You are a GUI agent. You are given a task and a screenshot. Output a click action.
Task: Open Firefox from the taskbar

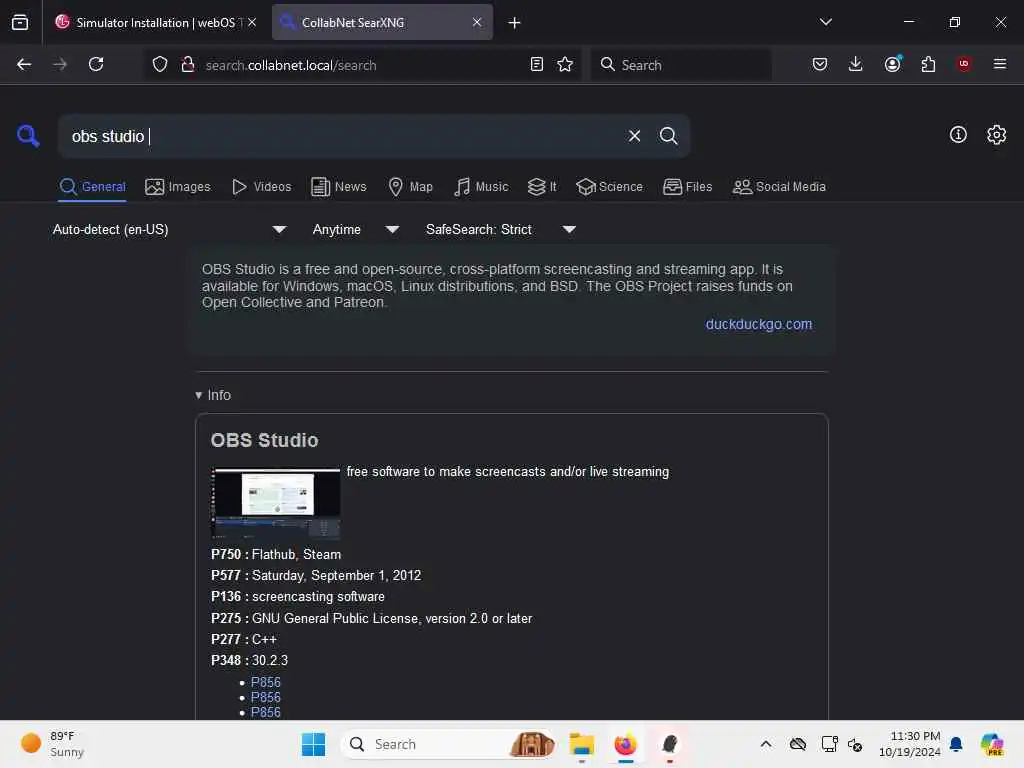[x=626, y=744]
